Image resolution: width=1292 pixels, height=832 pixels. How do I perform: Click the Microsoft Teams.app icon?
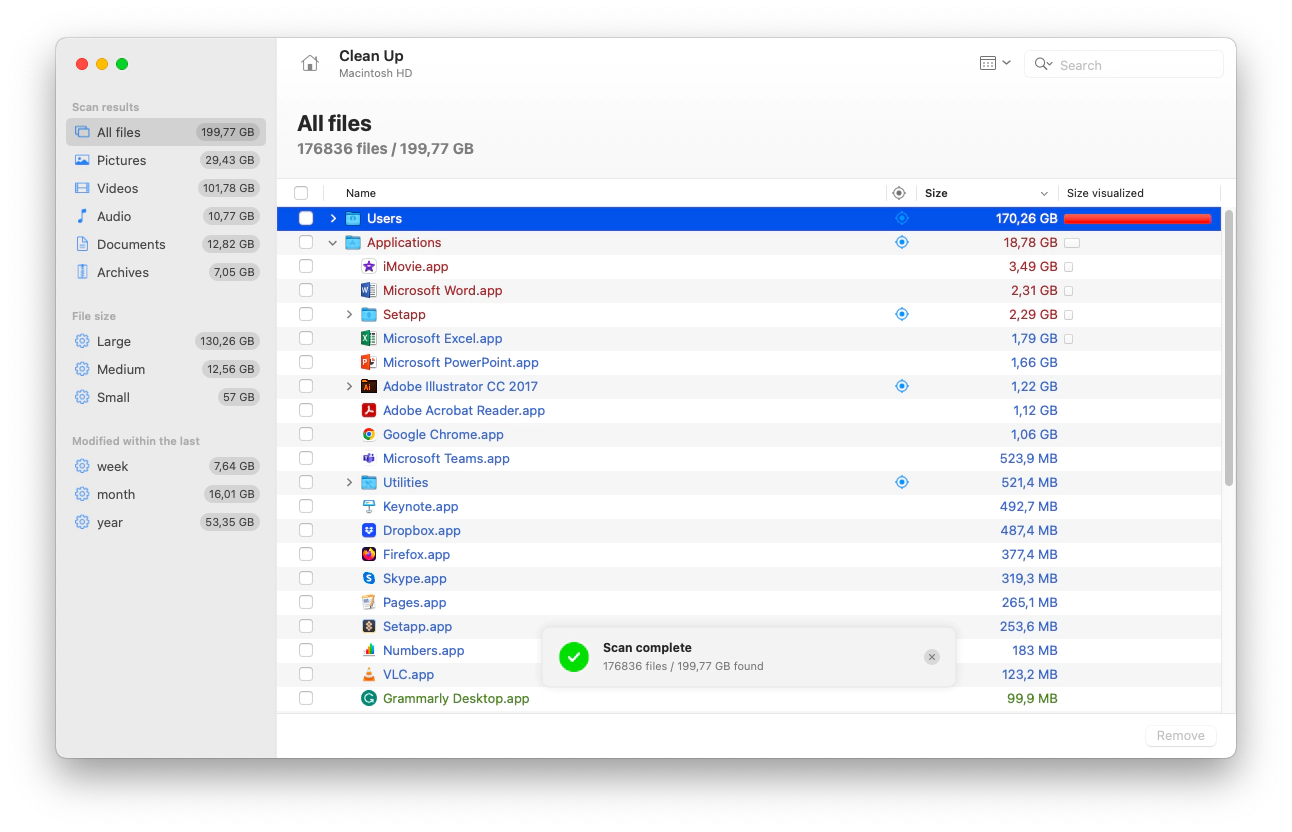(368, 458)
